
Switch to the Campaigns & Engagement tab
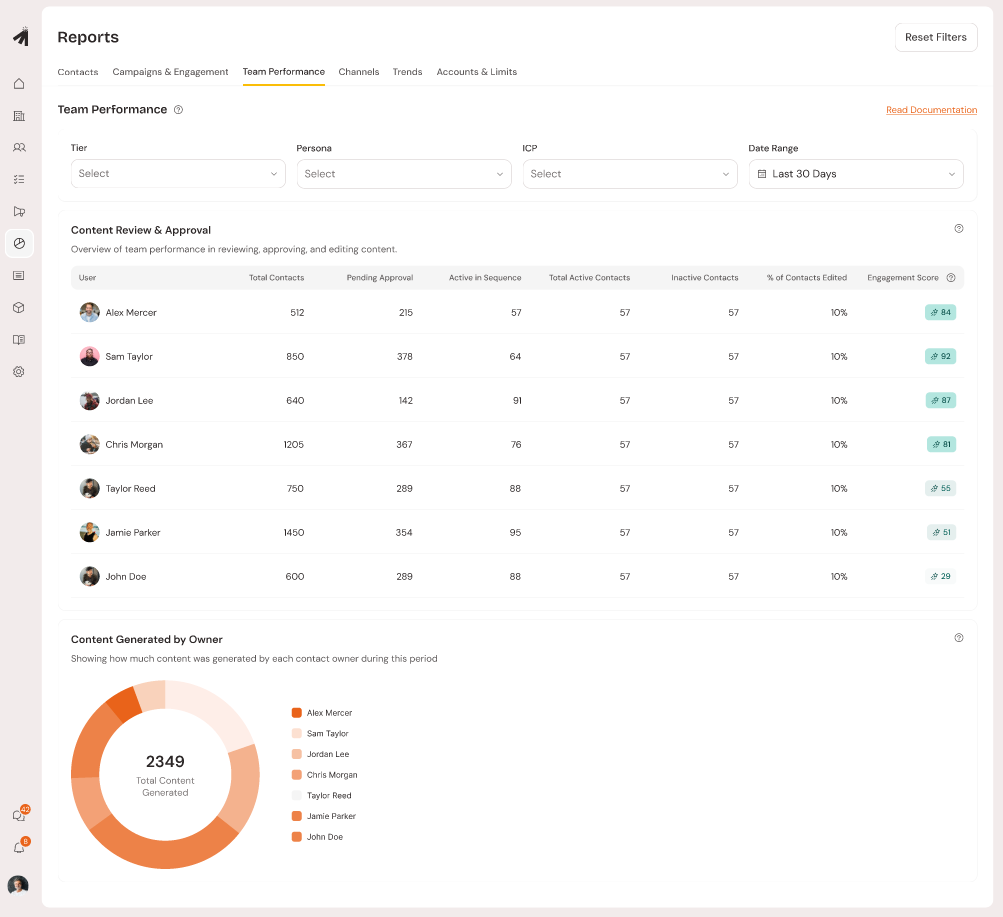point(170,72)
